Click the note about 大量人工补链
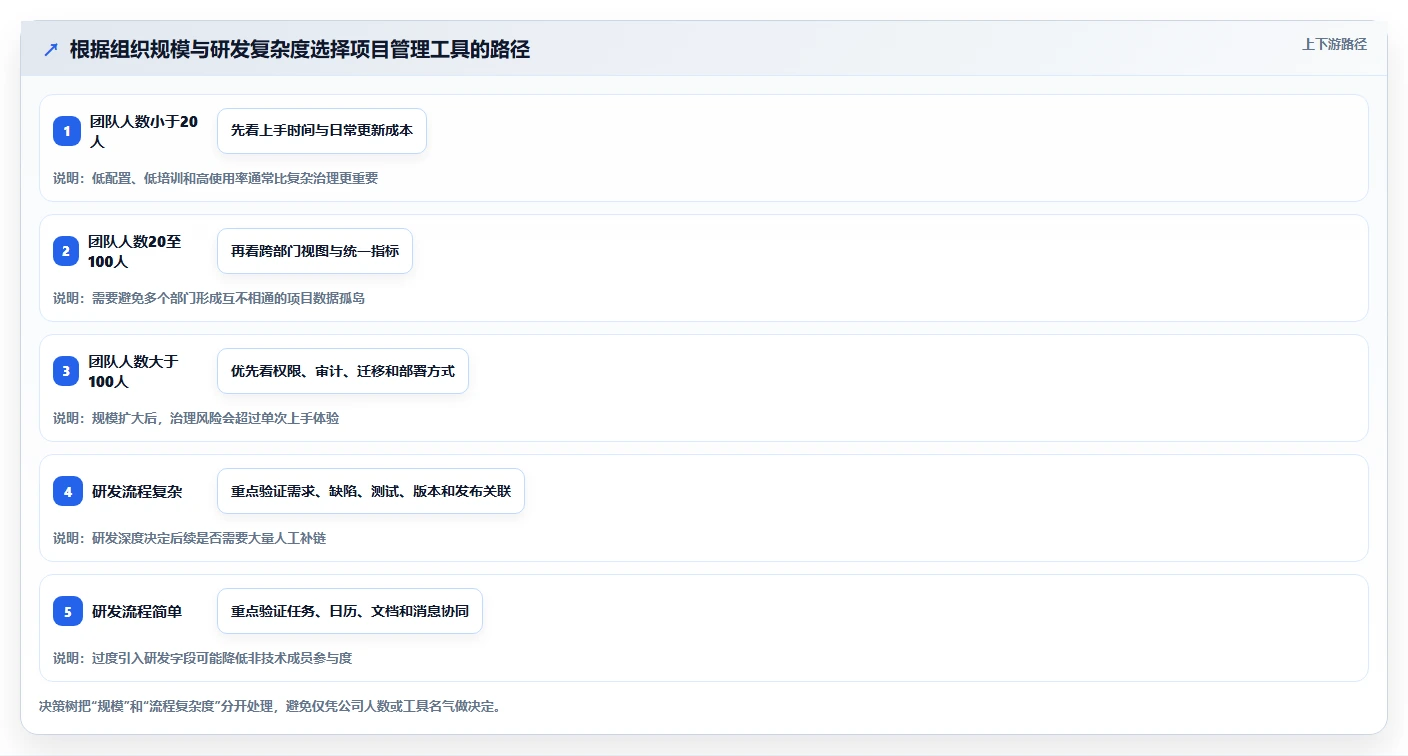1408x756 pixels. pos(190,538)
